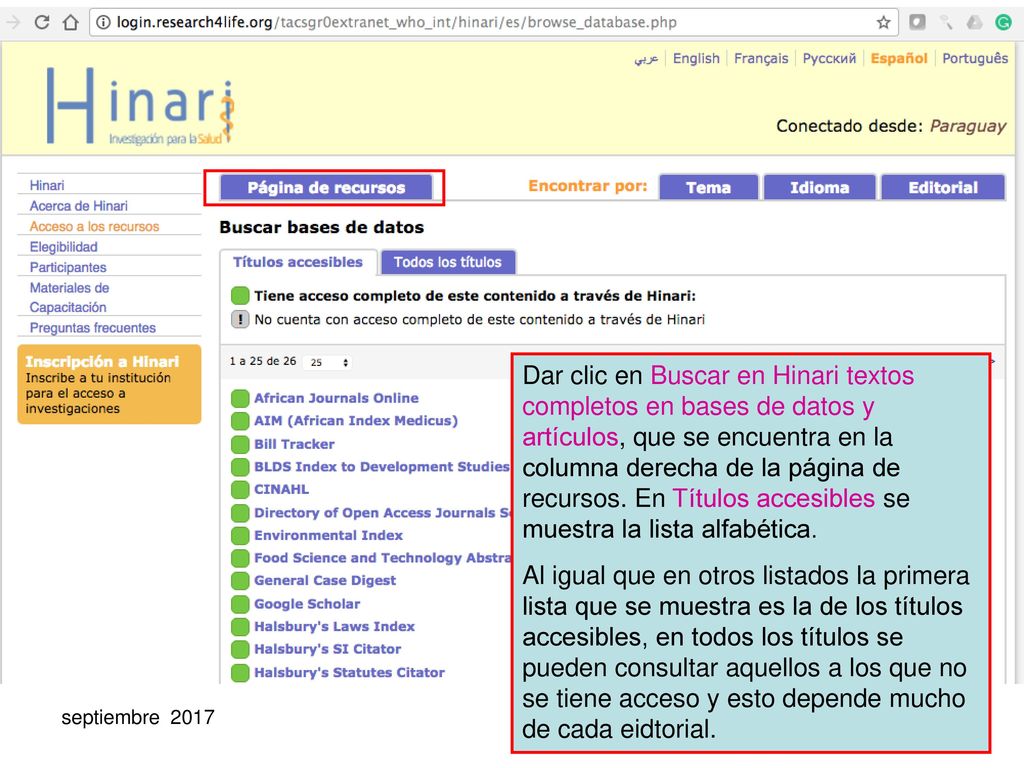
Task: Open Acerca de Hinari sidebar item
Action: 78,206
